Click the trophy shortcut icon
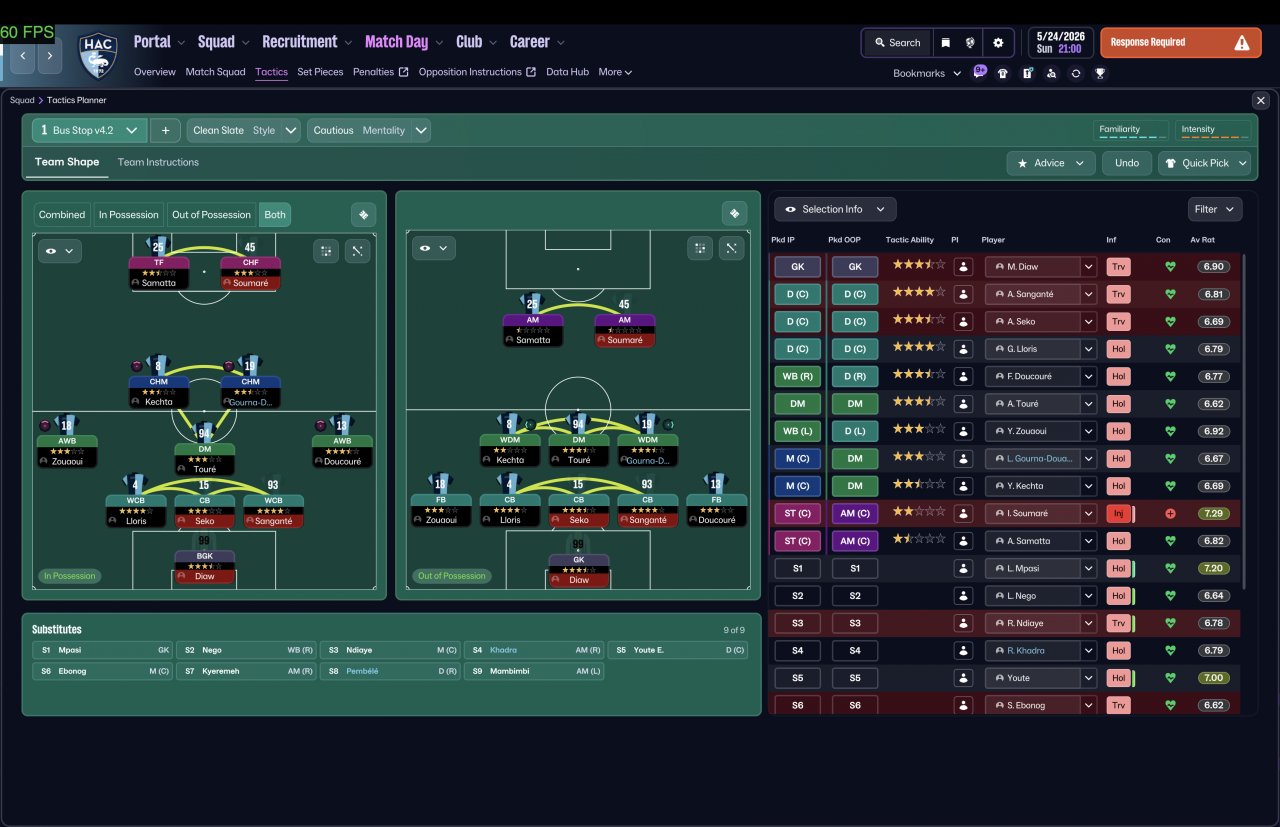 click(1100, 73)
